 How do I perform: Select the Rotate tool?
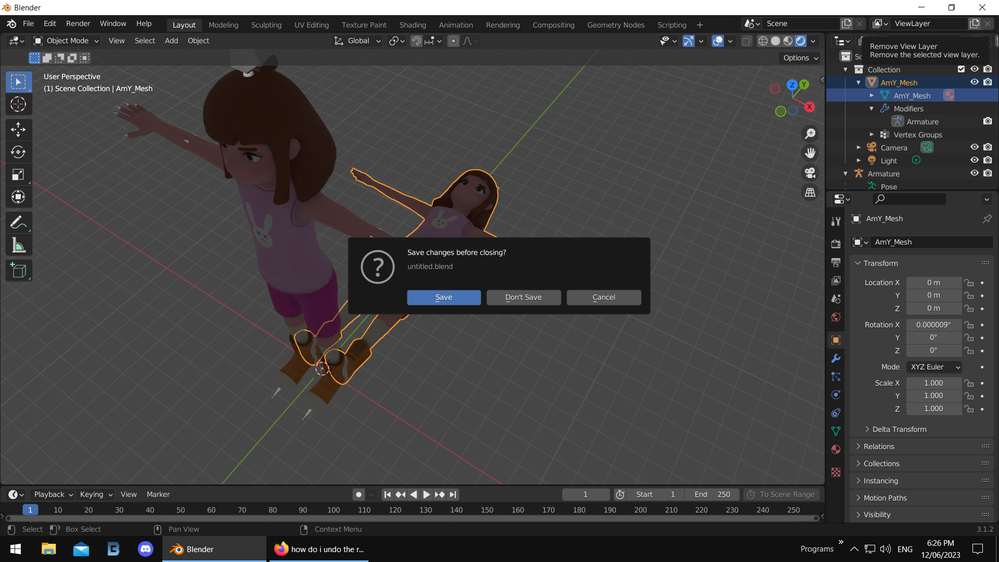pyautogui.click(x=18, y=152)
